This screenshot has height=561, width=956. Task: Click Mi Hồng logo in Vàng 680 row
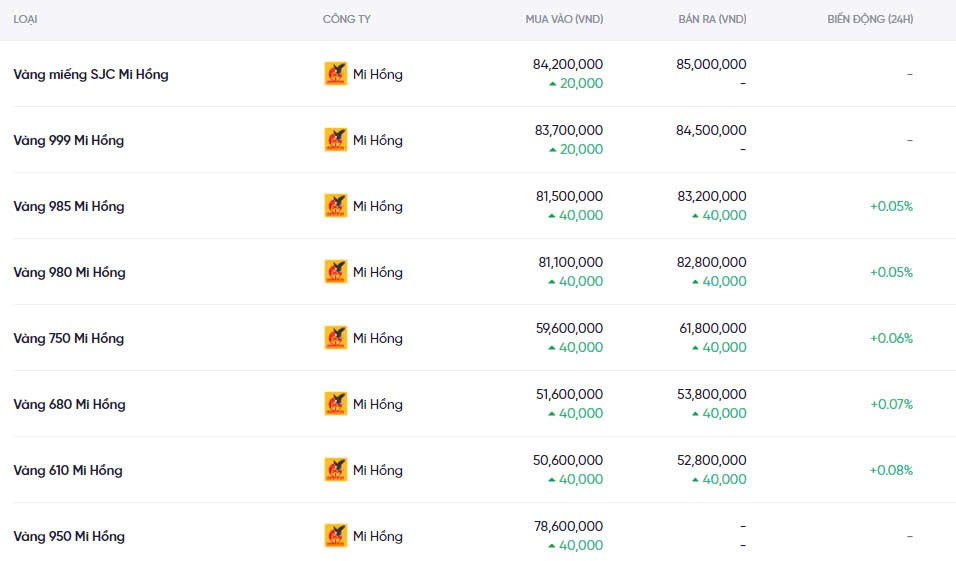point(336,404)
